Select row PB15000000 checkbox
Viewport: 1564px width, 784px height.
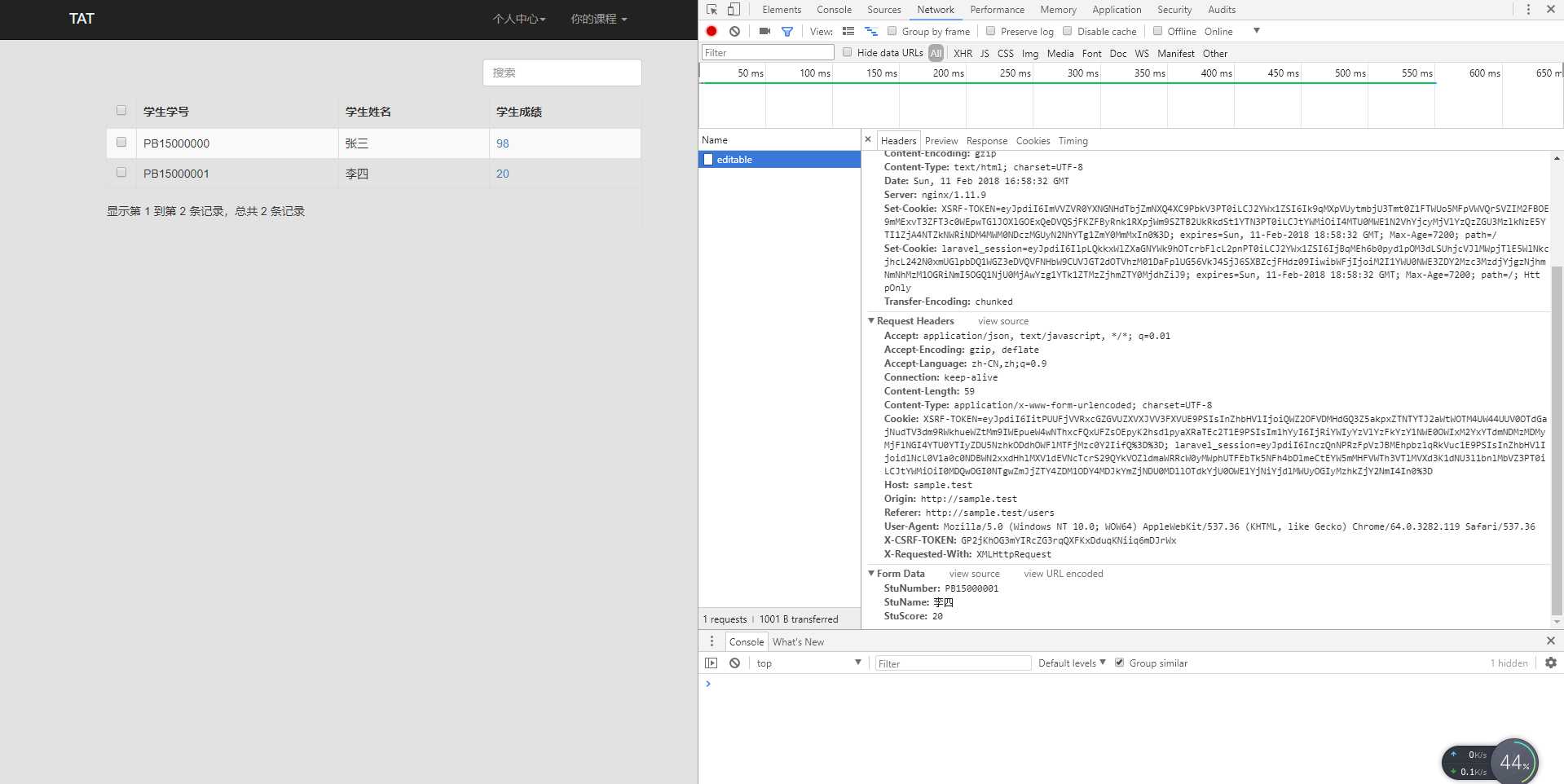pyautogui.click(x=121, y=142)
